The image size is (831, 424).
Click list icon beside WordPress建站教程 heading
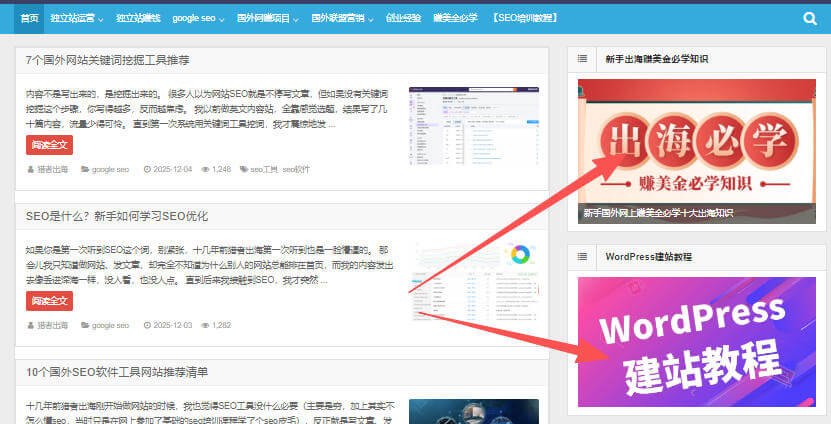582,257
